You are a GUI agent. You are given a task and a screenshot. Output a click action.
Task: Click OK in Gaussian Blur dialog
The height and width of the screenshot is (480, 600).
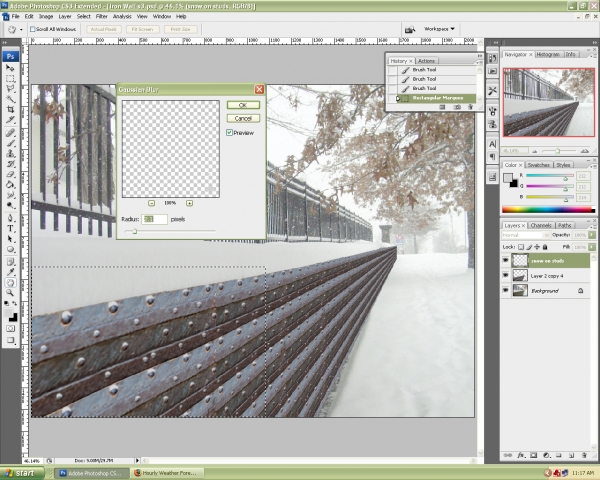pyautogui.click(x=243, y=105)
